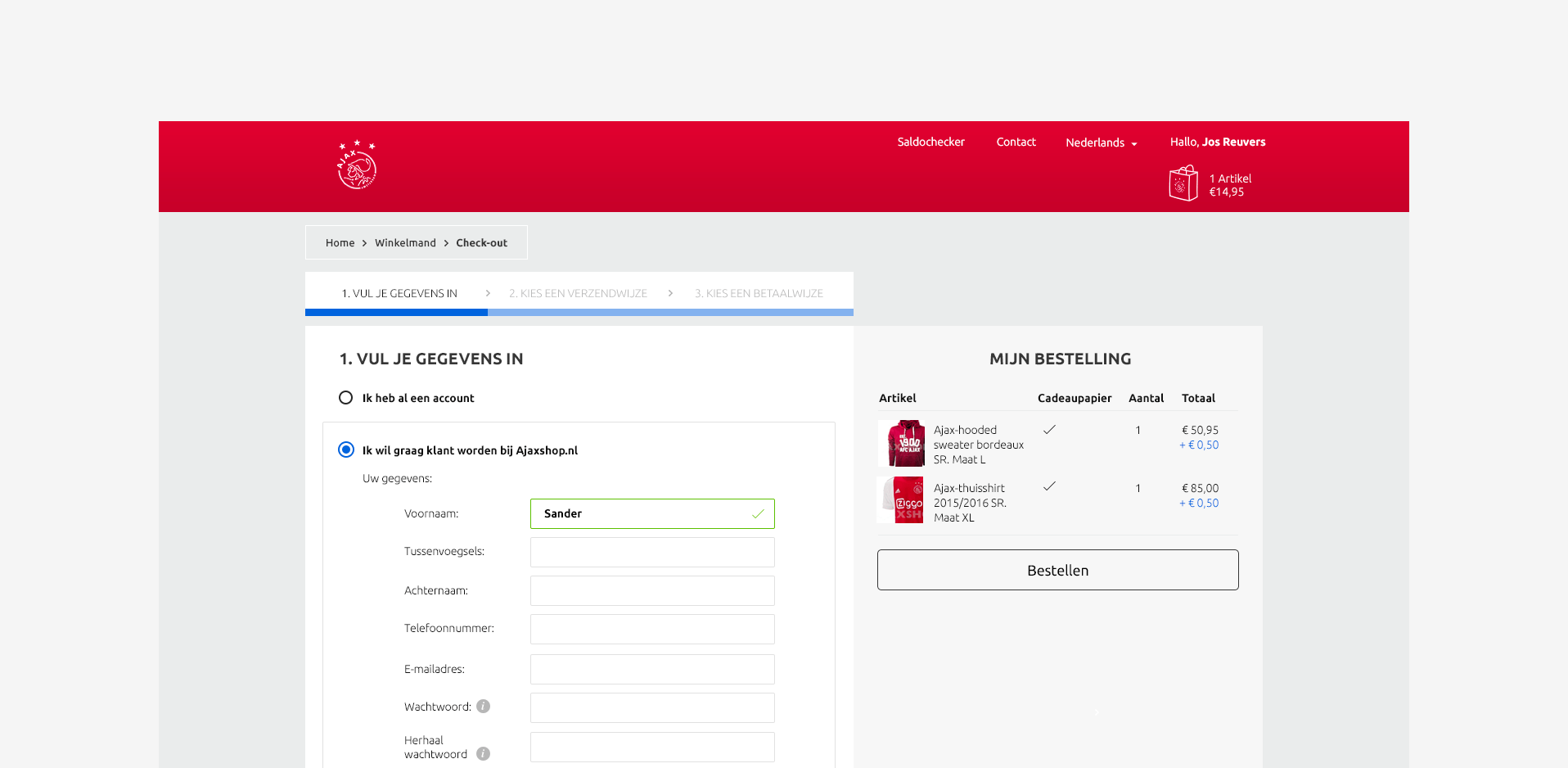1568x768 pixels.
Task: Click the Ajax club logo
Action: pos(357,165)
